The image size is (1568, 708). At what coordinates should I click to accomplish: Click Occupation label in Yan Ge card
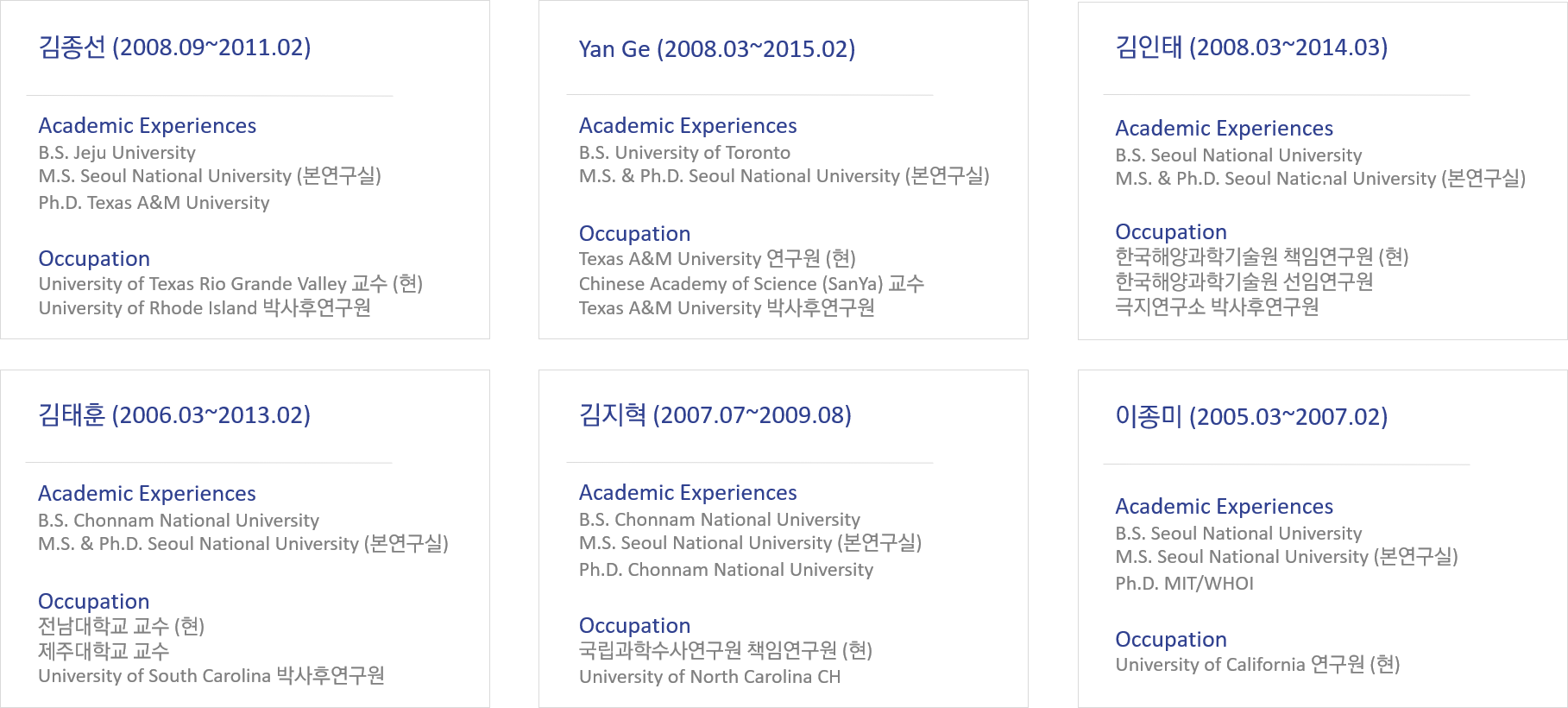[634, 234]
